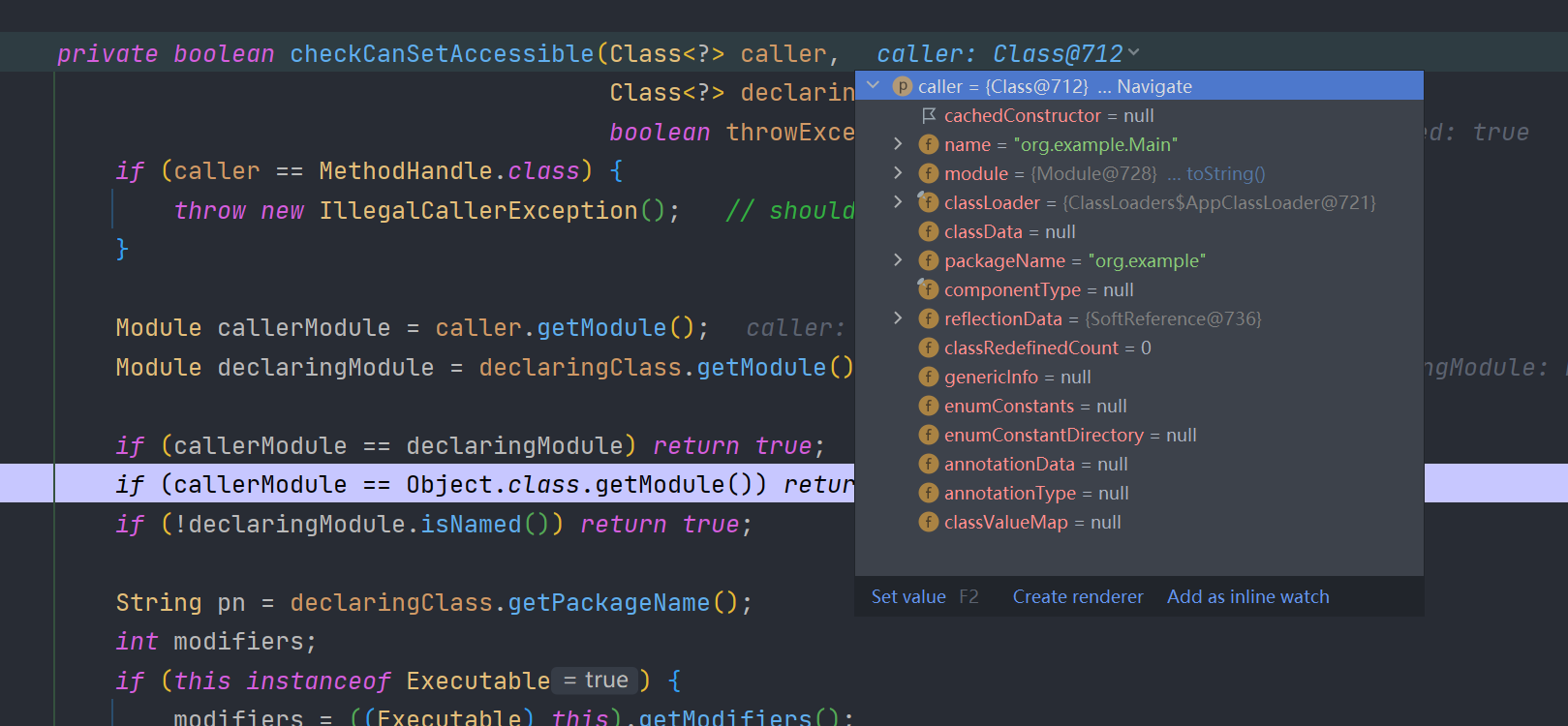Select the annotationType = null row

tap(1139, 493)
